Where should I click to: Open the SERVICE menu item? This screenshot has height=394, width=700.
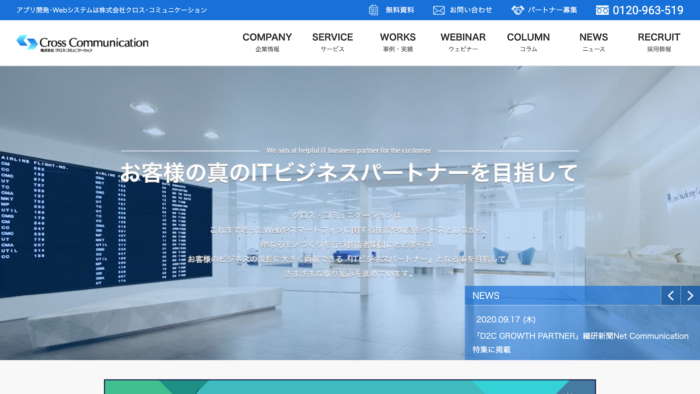point(332,43)
